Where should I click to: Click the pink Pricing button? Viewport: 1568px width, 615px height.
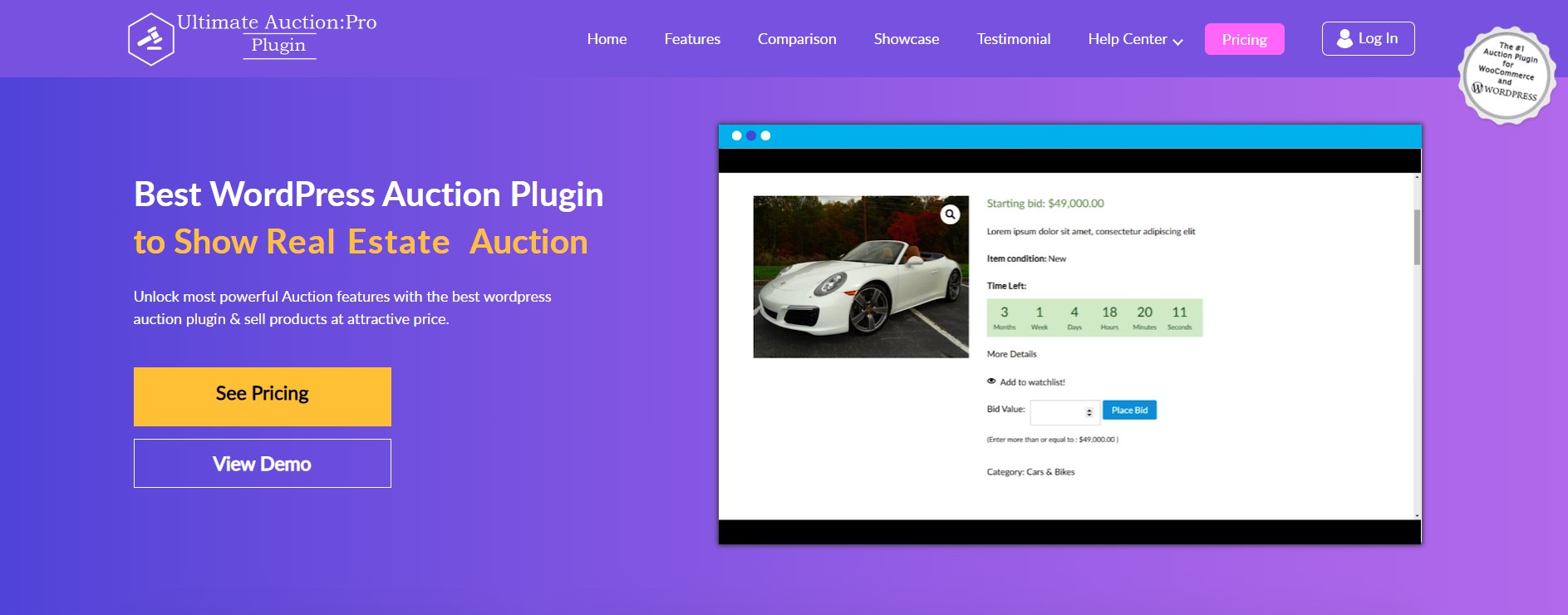(1244, 40)
